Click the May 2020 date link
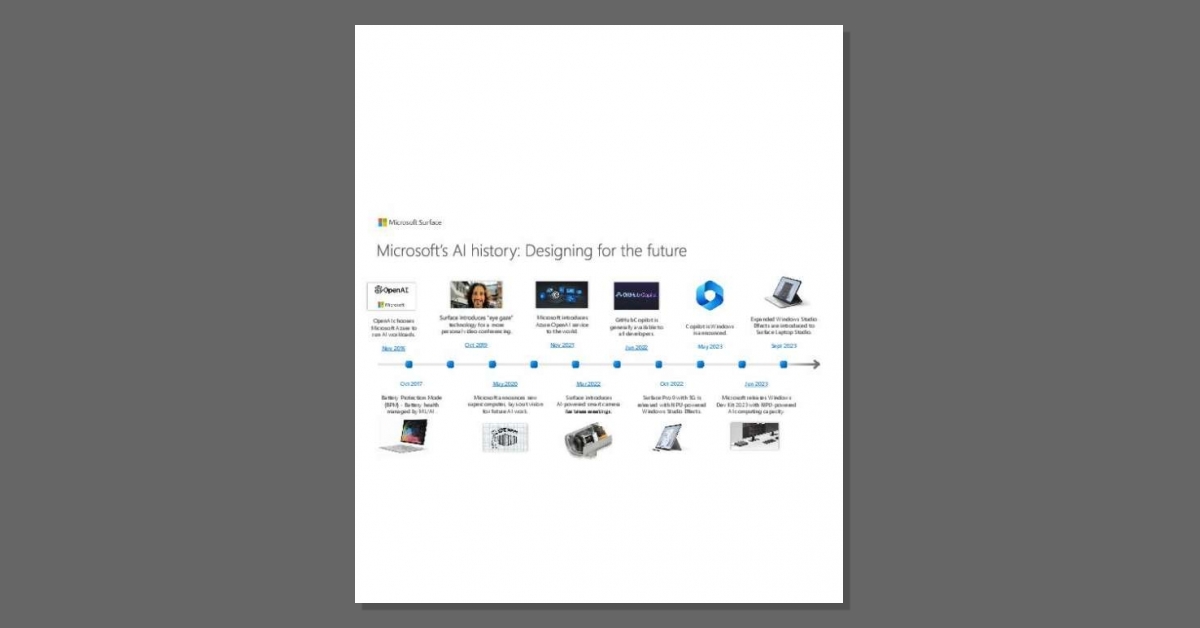Viewport: 1200px width, 628px height. pyautogui.click(x=505, y=384)
